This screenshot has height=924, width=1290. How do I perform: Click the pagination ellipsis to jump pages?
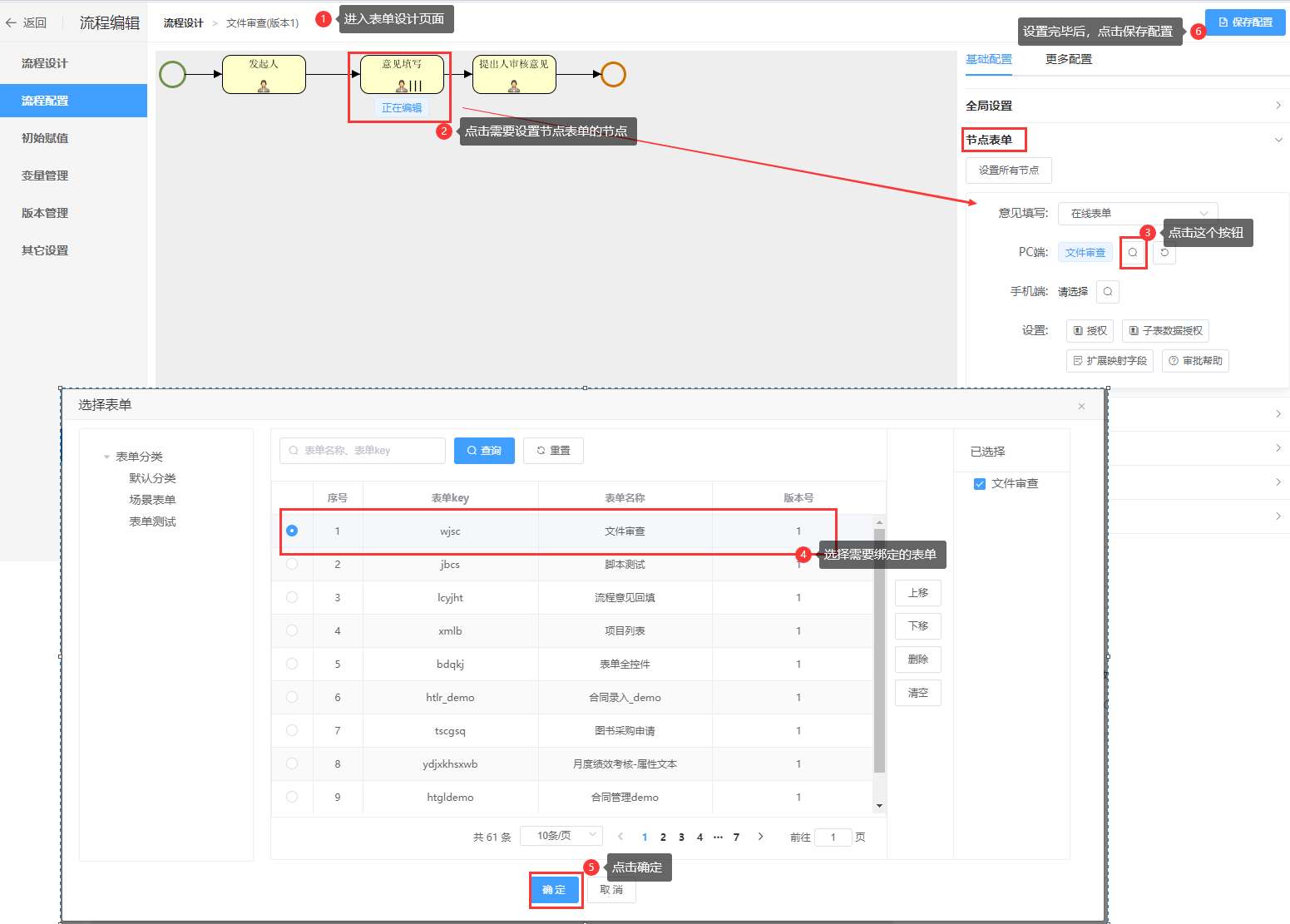(718, 837)
